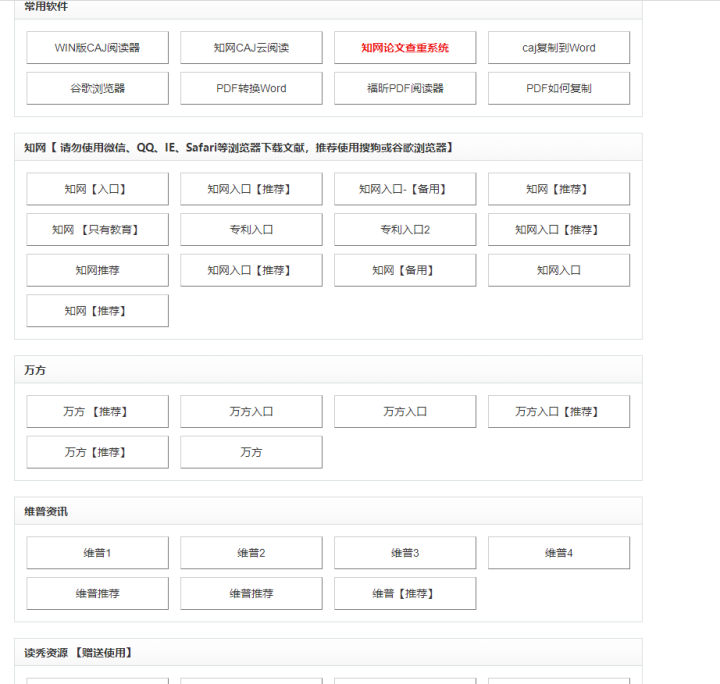Click the 谷歌浏览器 button
720x684 pixels.
[97, 88]
